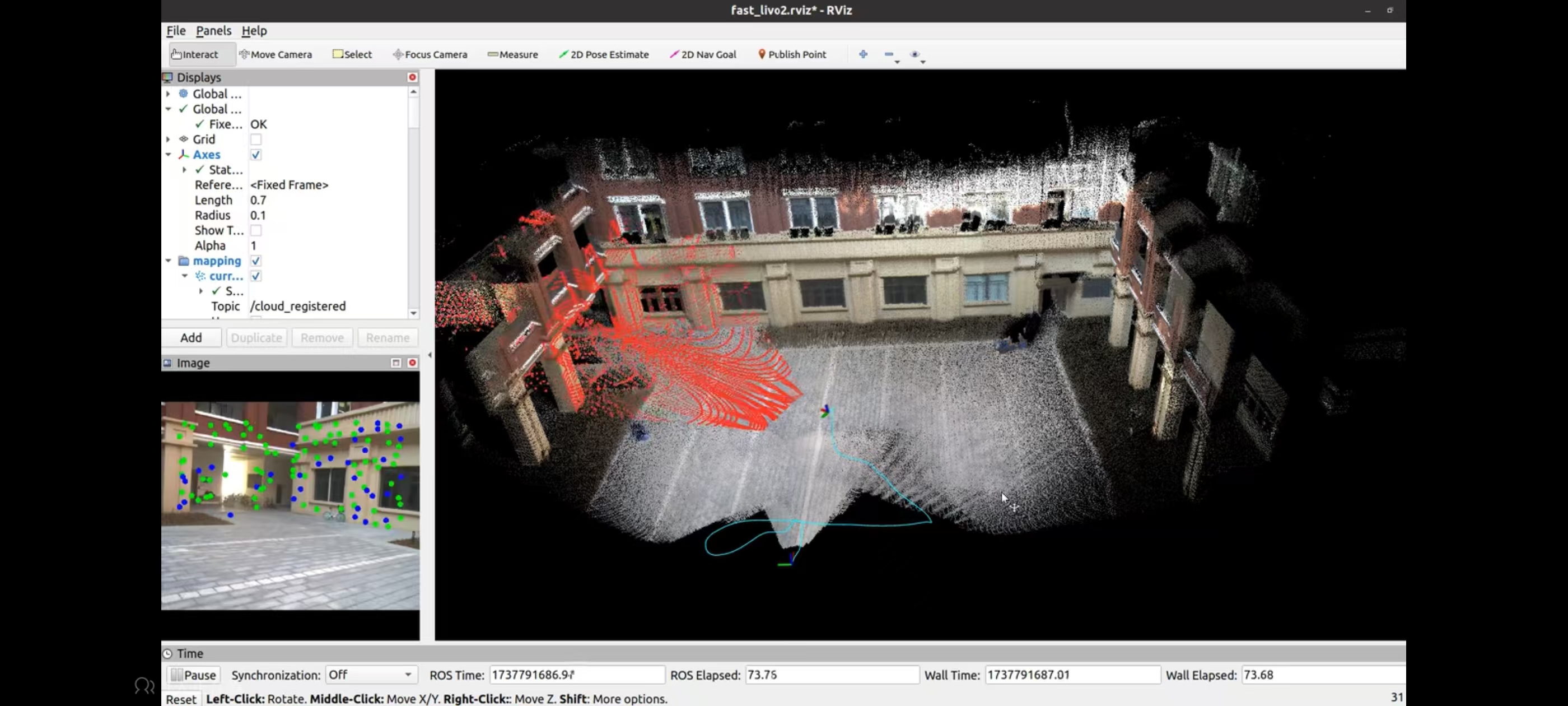Toggle the mapping group checkbox
Image resolution: width=1568 pixels, height=706 pixels.
point(256,261)
